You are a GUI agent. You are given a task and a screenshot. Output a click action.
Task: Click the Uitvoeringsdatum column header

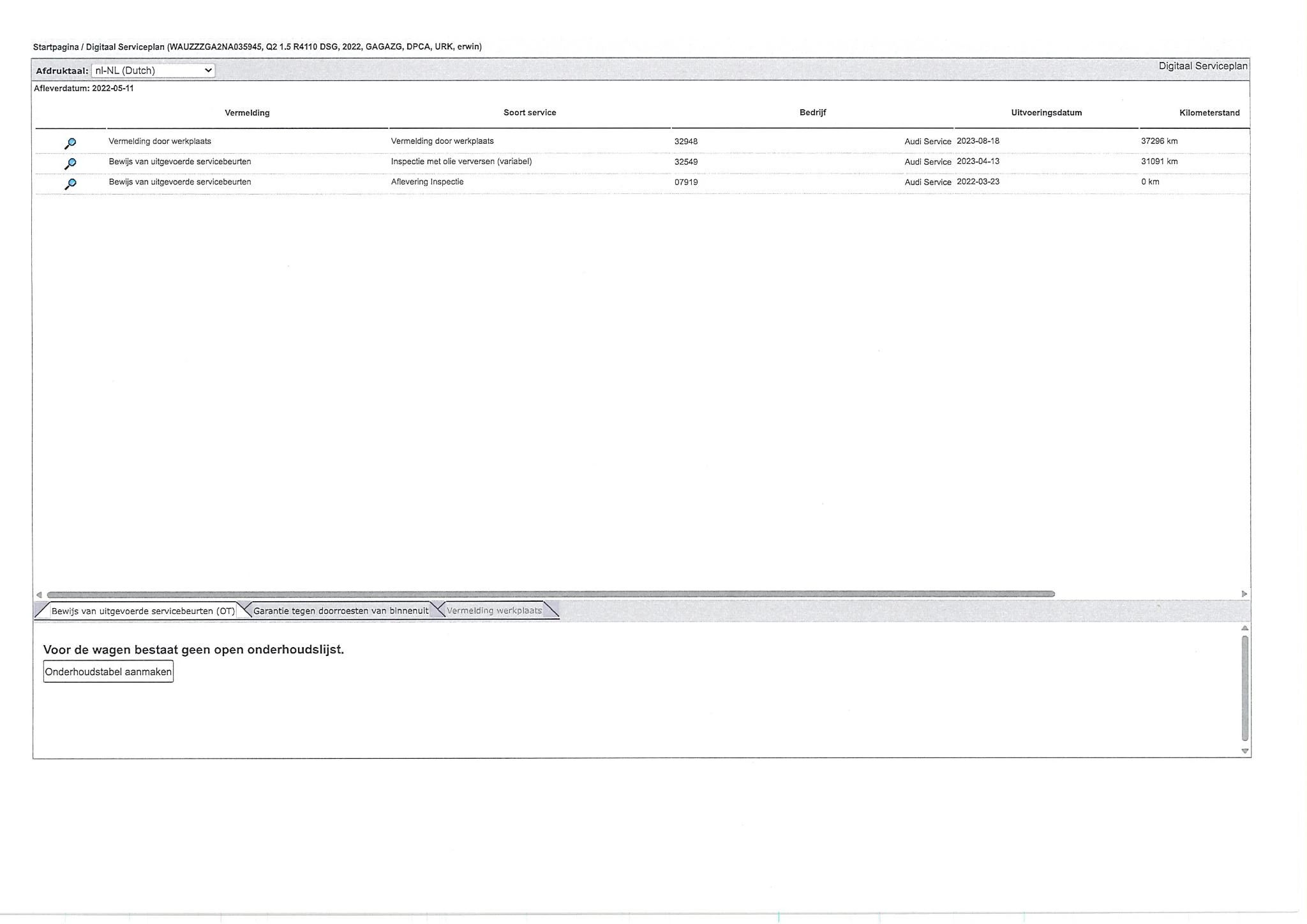pyautogui.click(x=1046, y=113)
